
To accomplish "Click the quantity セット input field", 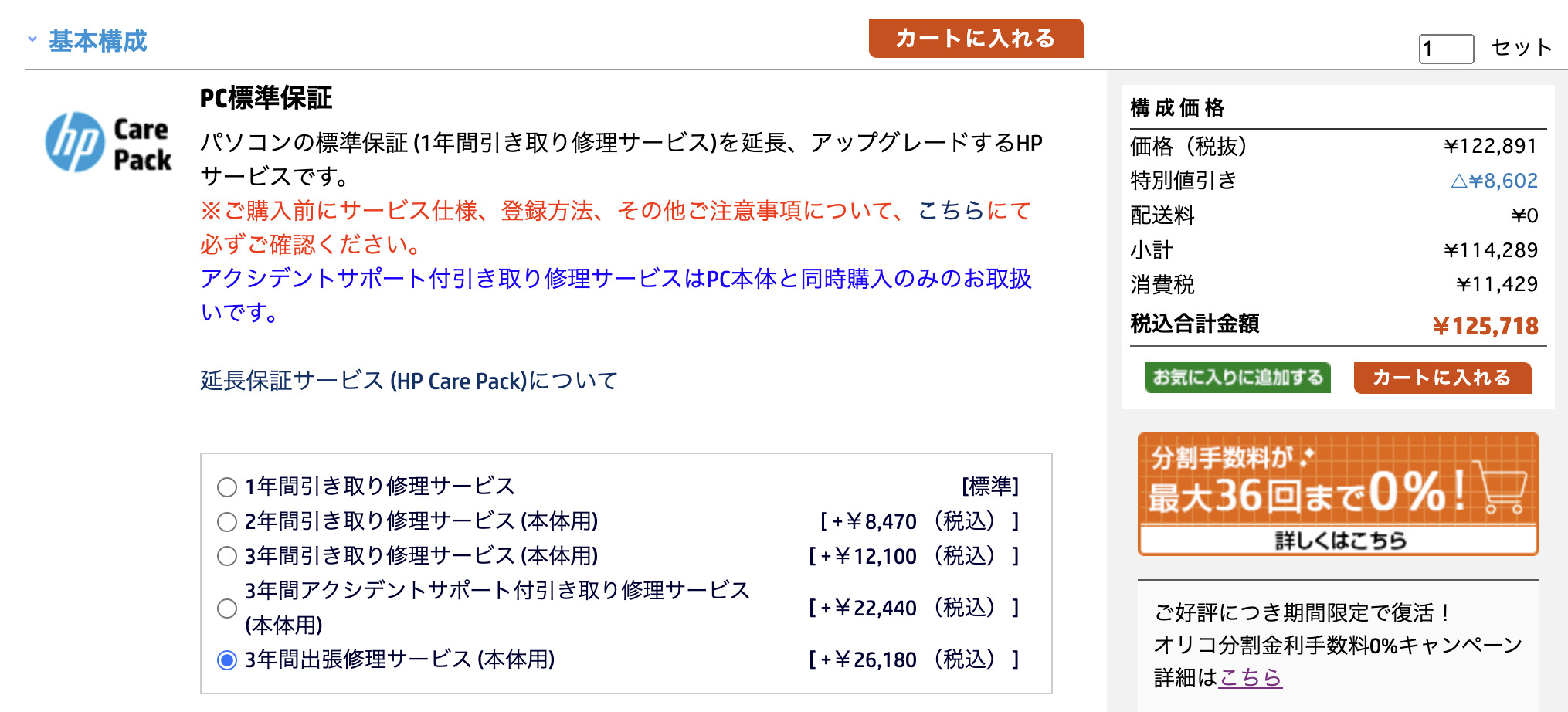I will click(x=1446, y=49).
